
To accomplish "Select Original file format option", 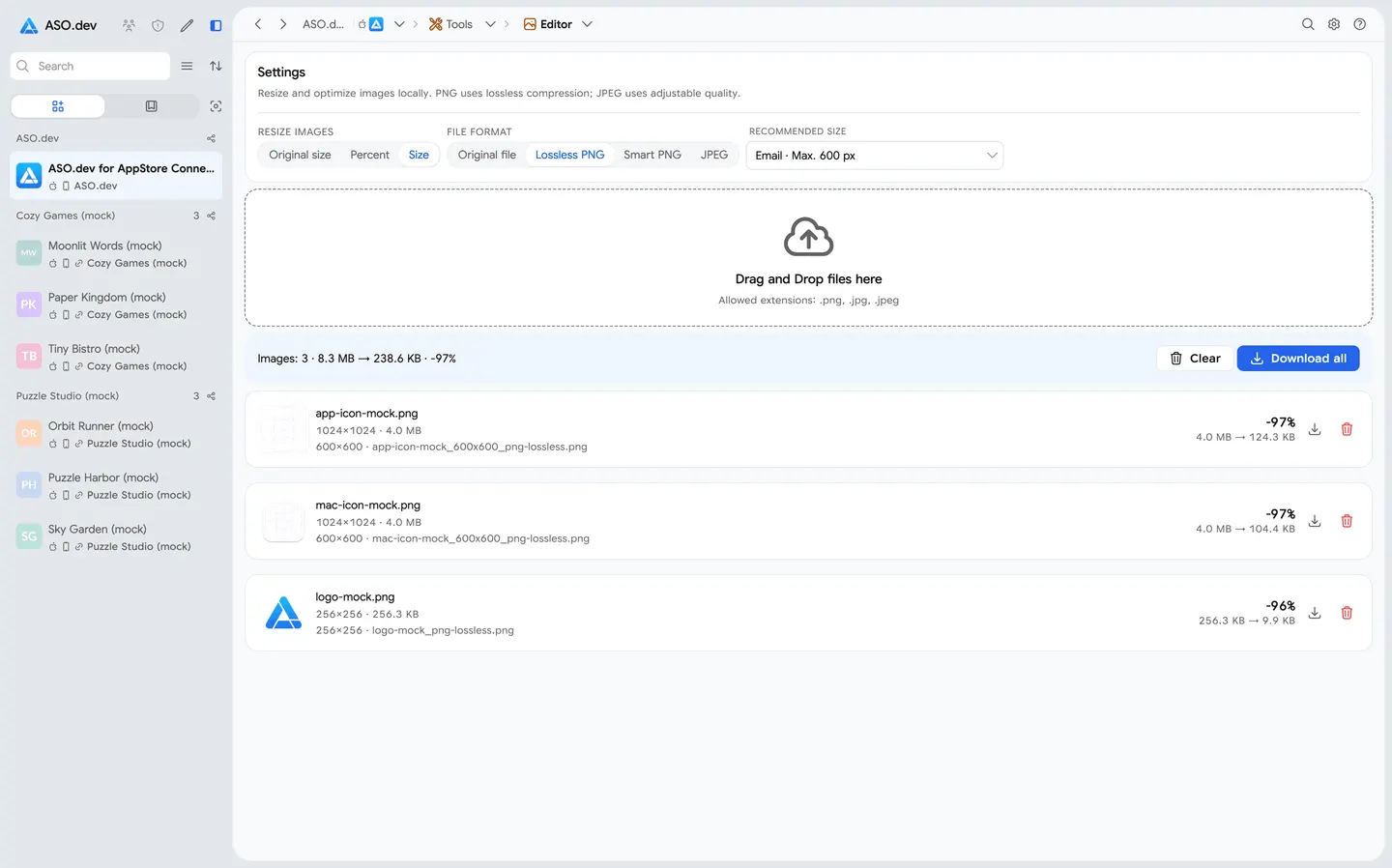I will coord(487,155).
